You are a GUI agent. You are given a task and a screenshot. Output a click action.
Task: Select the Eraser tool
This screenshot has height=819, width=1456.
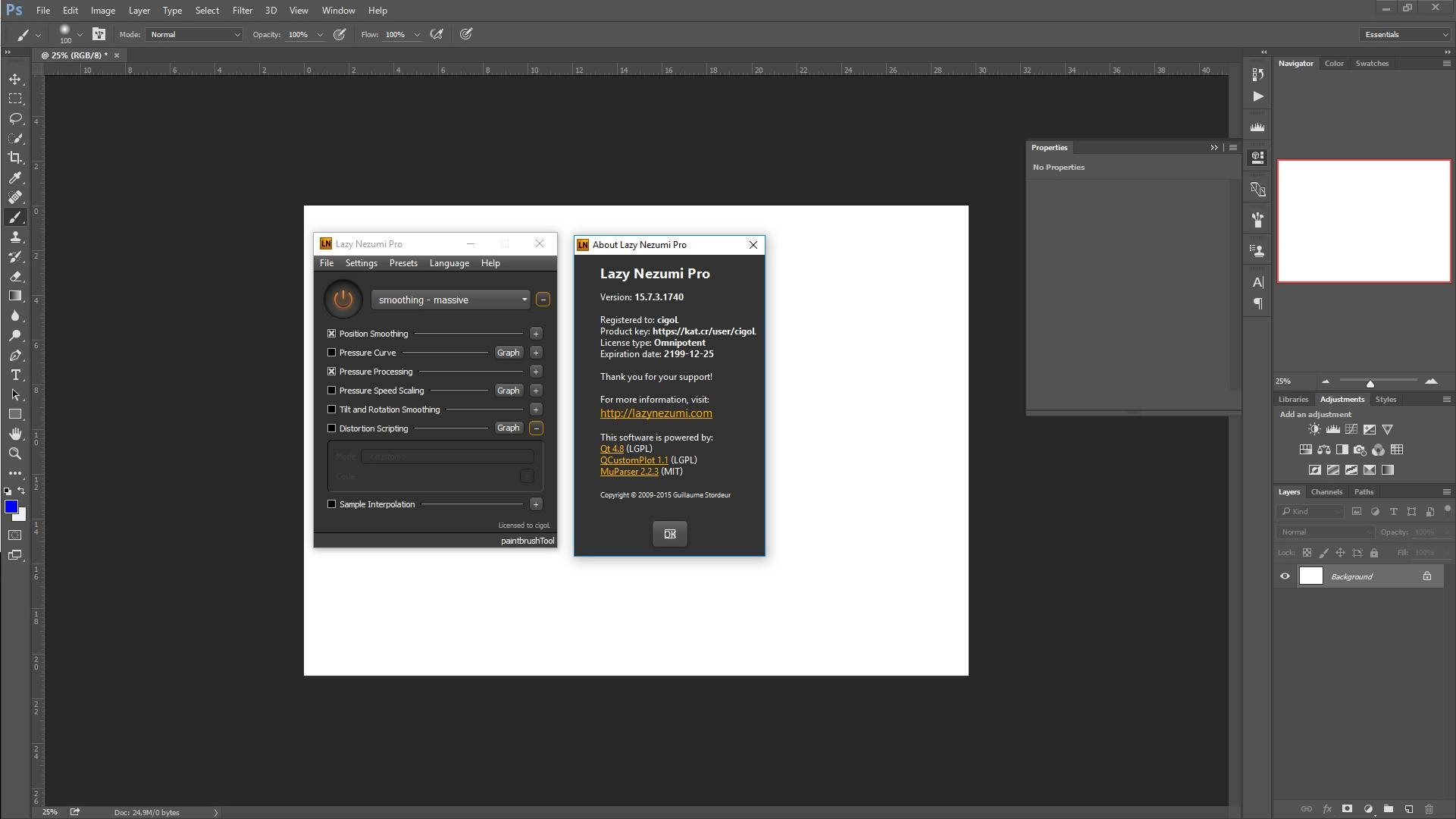[x=15, y=276]
